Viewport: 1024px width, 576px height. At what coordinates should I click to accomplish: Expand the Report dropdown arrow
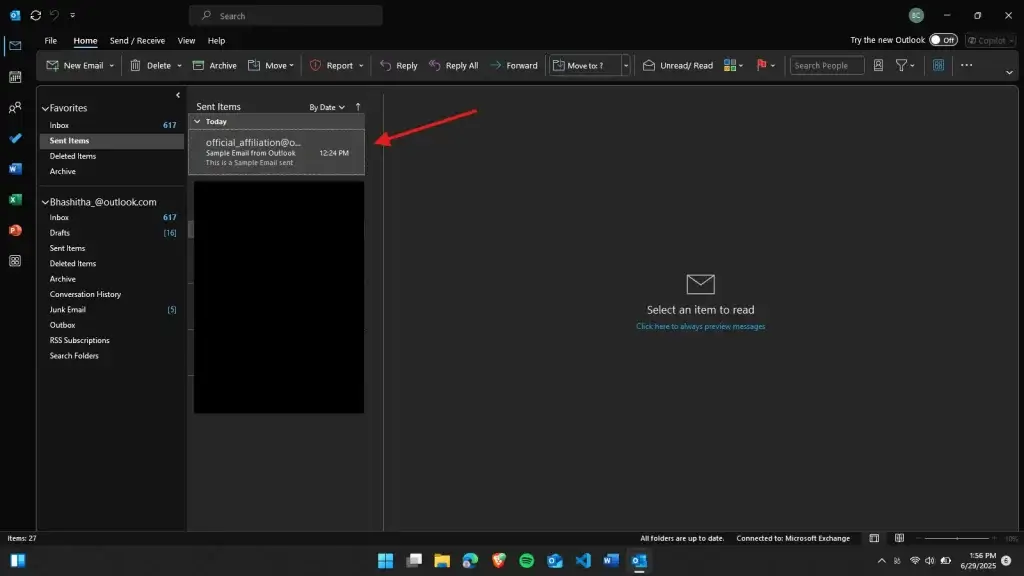pos(361,65)
